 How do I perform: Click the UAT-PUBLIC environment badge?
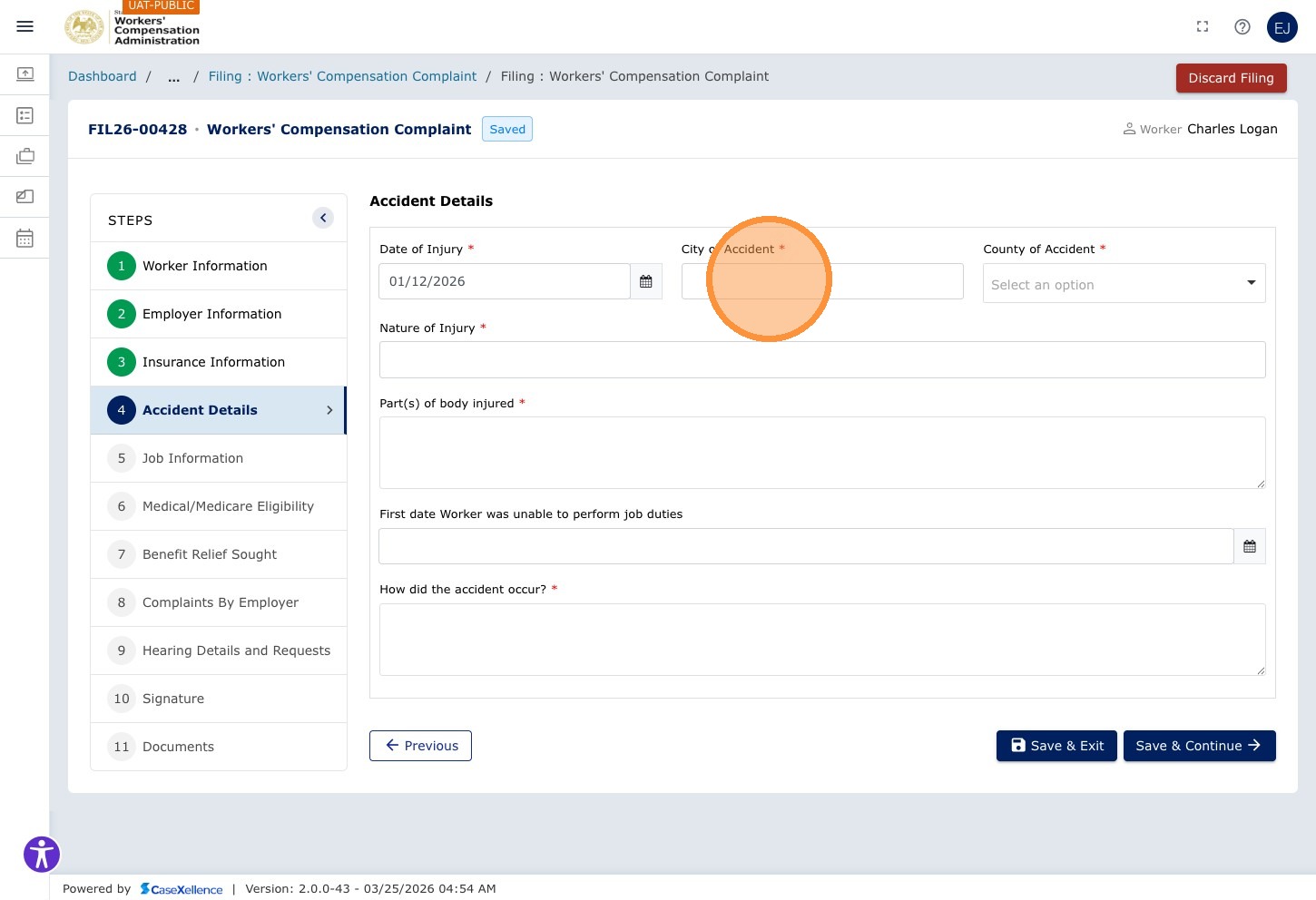[162, 5]
